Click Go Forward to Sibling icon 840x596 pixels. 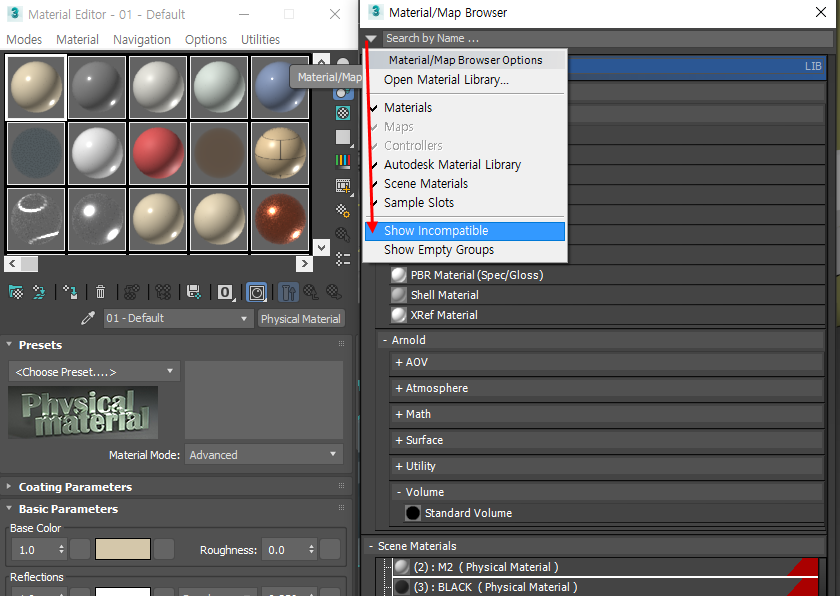point(334,292)
